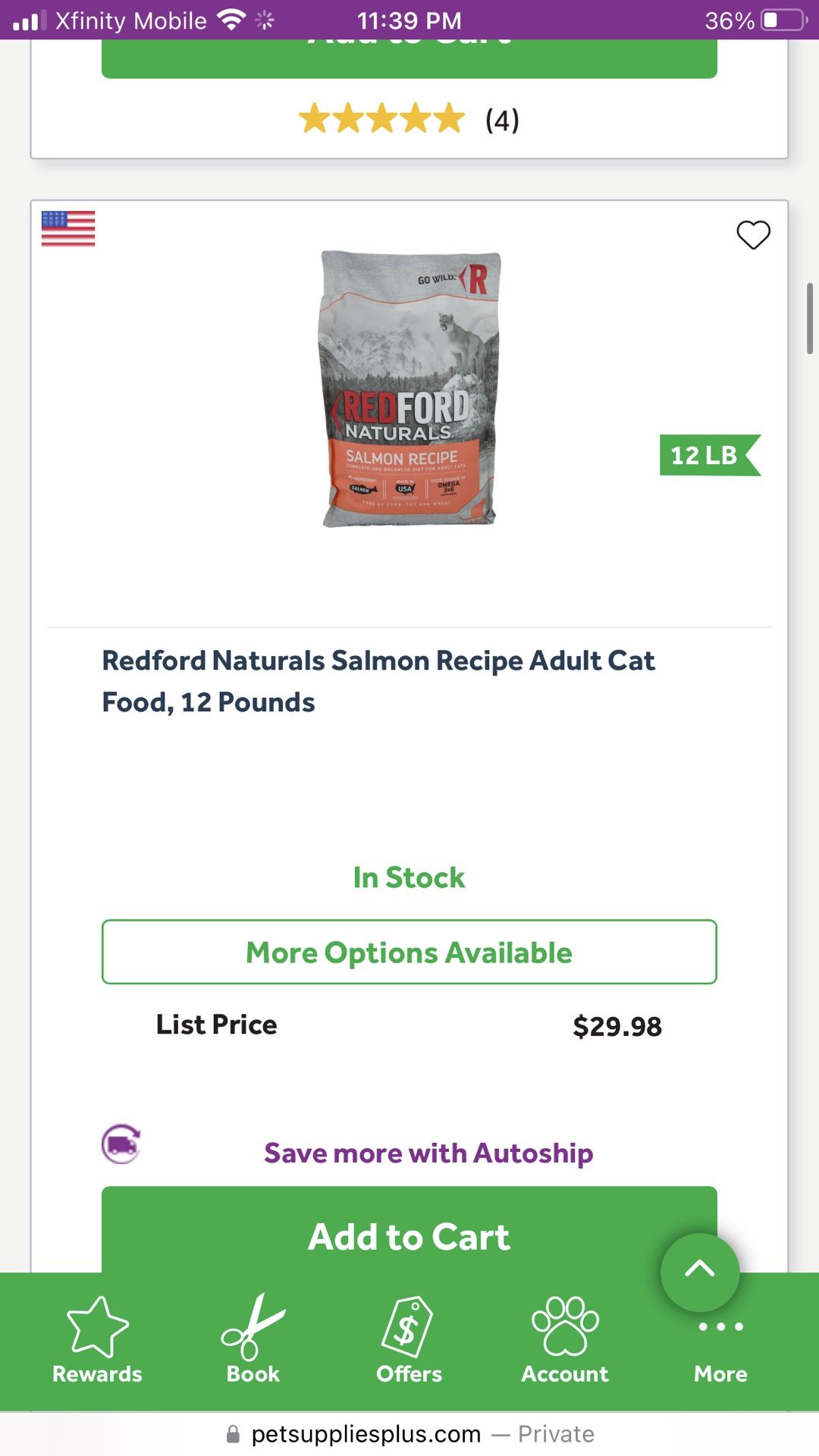The image size is (819, 1456).
Task: Tap the scroll-to-top arrow button
Action: (x=699, y=1271)
